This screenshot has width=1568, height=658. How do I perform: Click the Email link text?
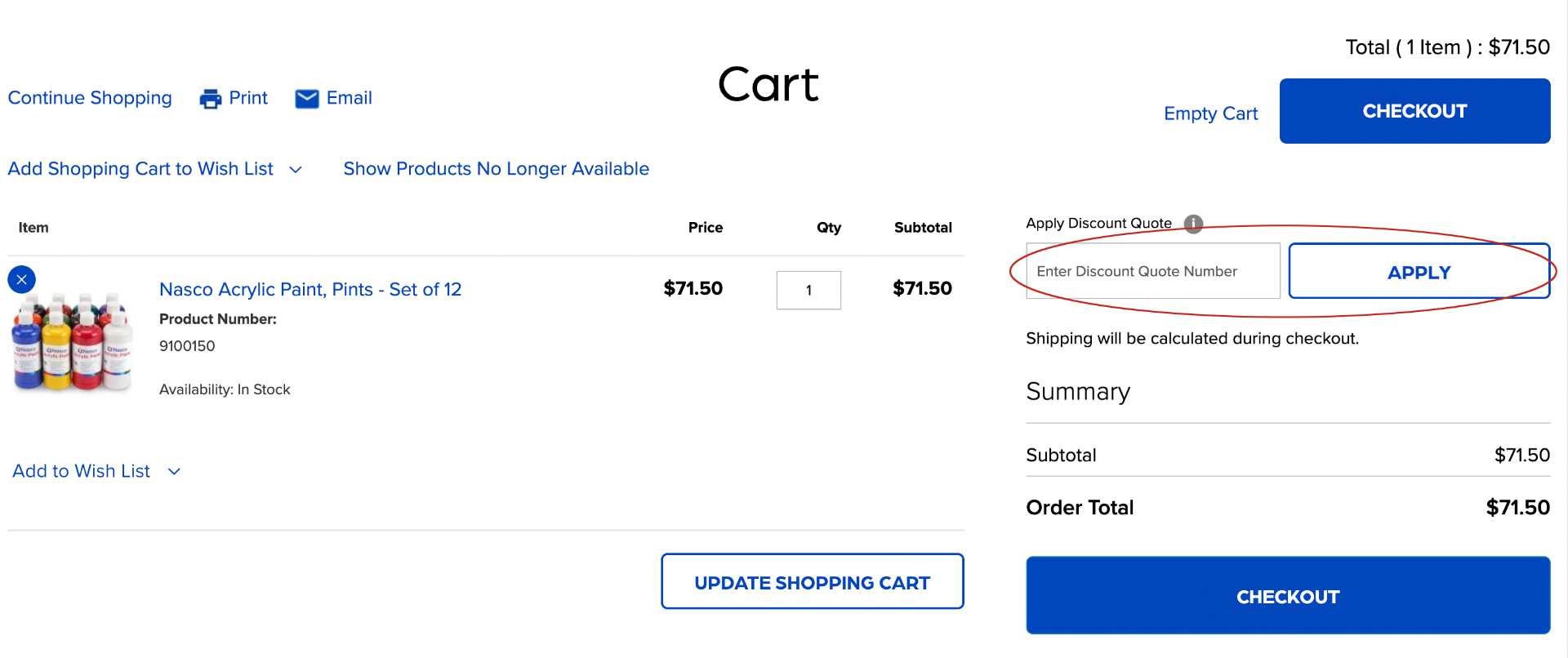pos(349,98)
